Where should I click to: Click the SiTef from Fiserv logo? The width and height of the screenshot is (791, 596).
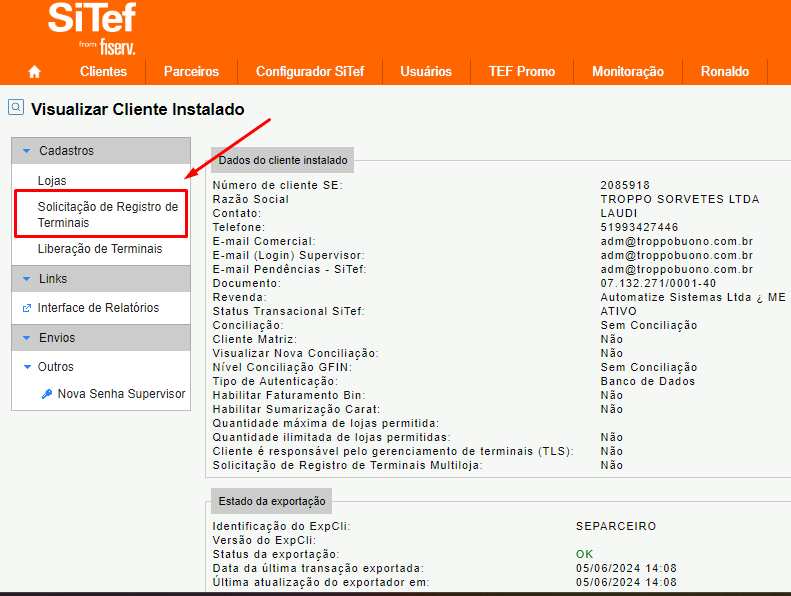(92, 28)
